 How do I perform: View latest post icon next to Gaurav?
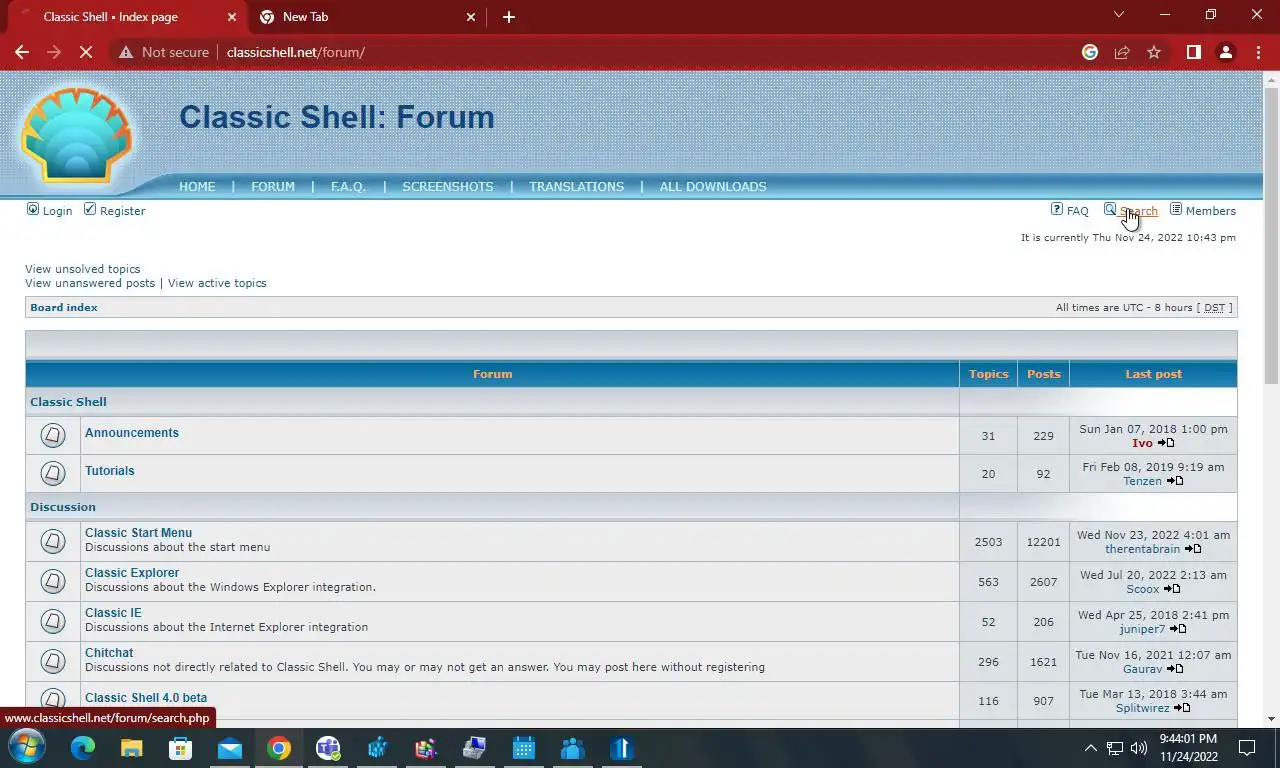pos(1175,669)
